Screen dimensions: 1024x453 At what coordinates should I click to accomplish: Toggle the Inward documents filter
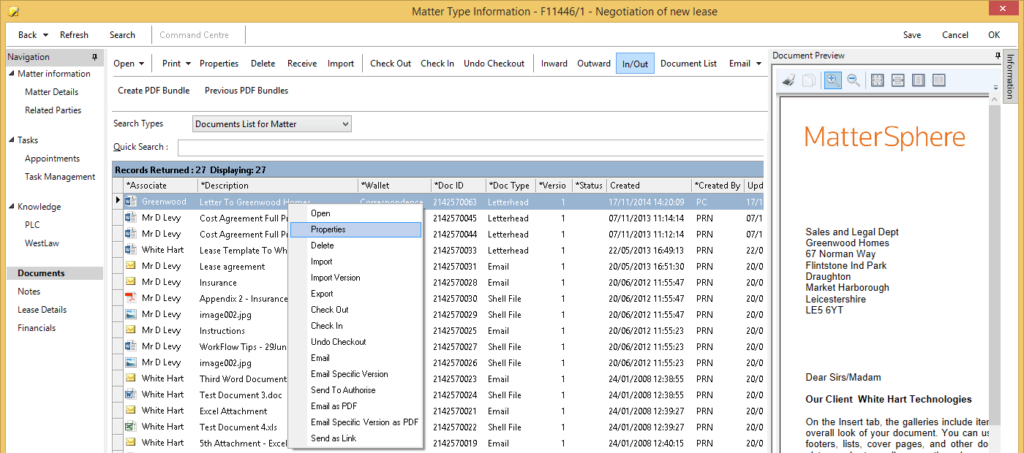[x=554, y=64]
